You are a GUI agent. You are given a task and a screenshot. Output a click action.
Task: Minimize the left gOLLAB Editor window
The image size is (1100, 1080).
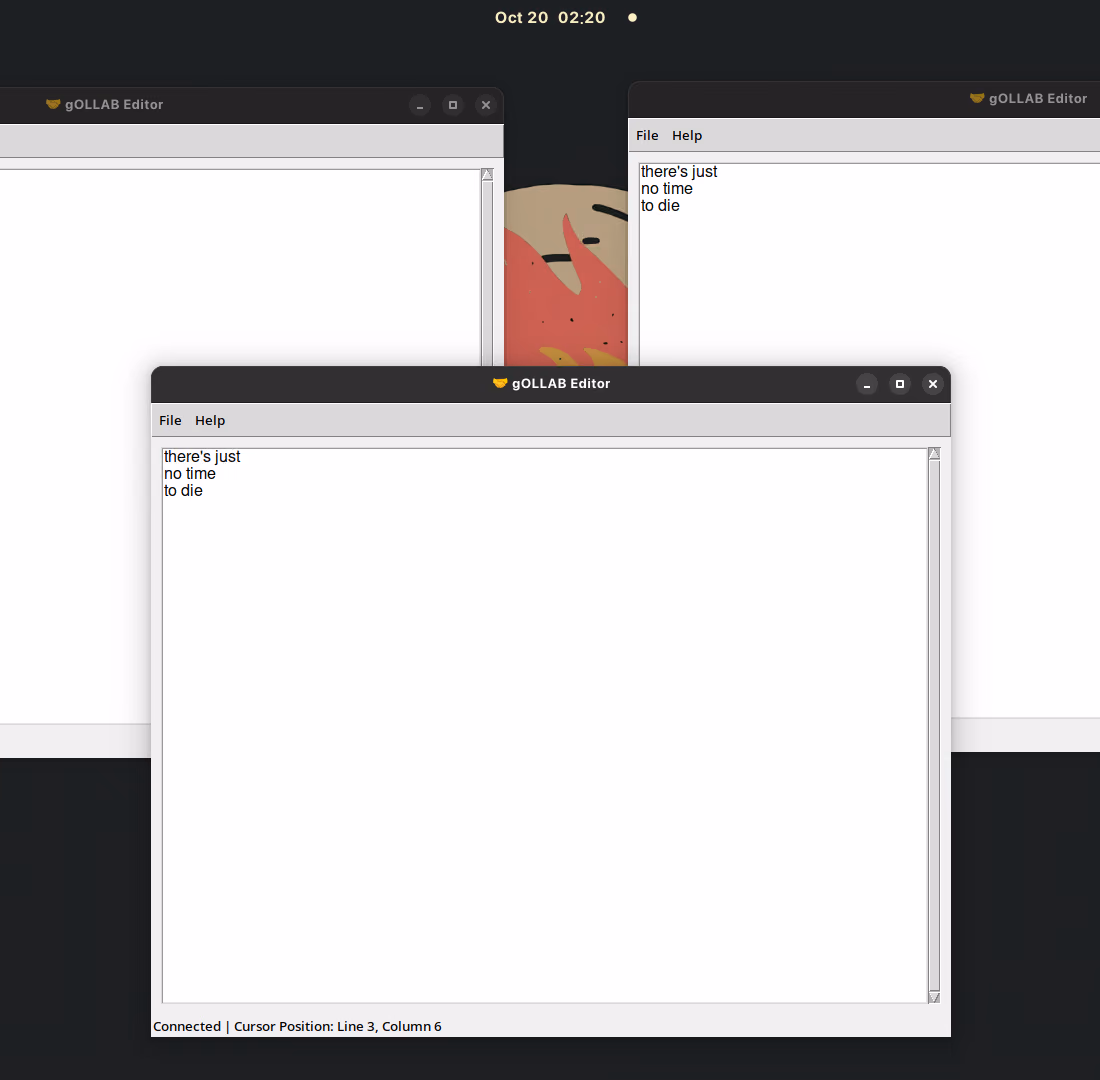[x=420, y=105]
